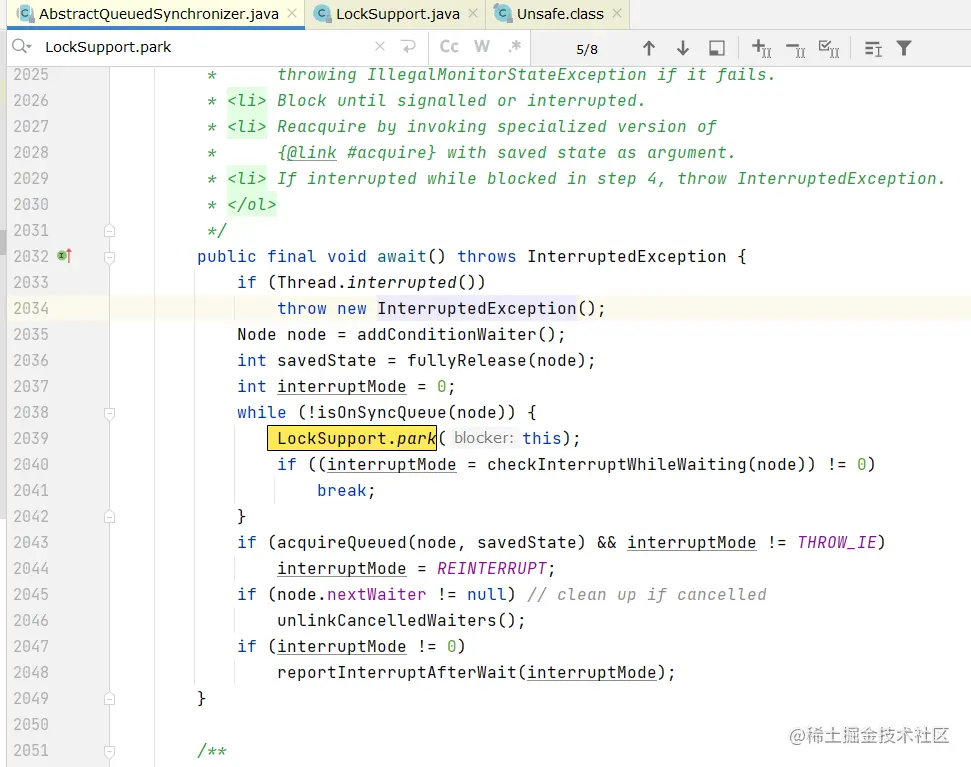Go to next occurrence arrow
Viewport: 971px width, 767px height.
point(682,48)
